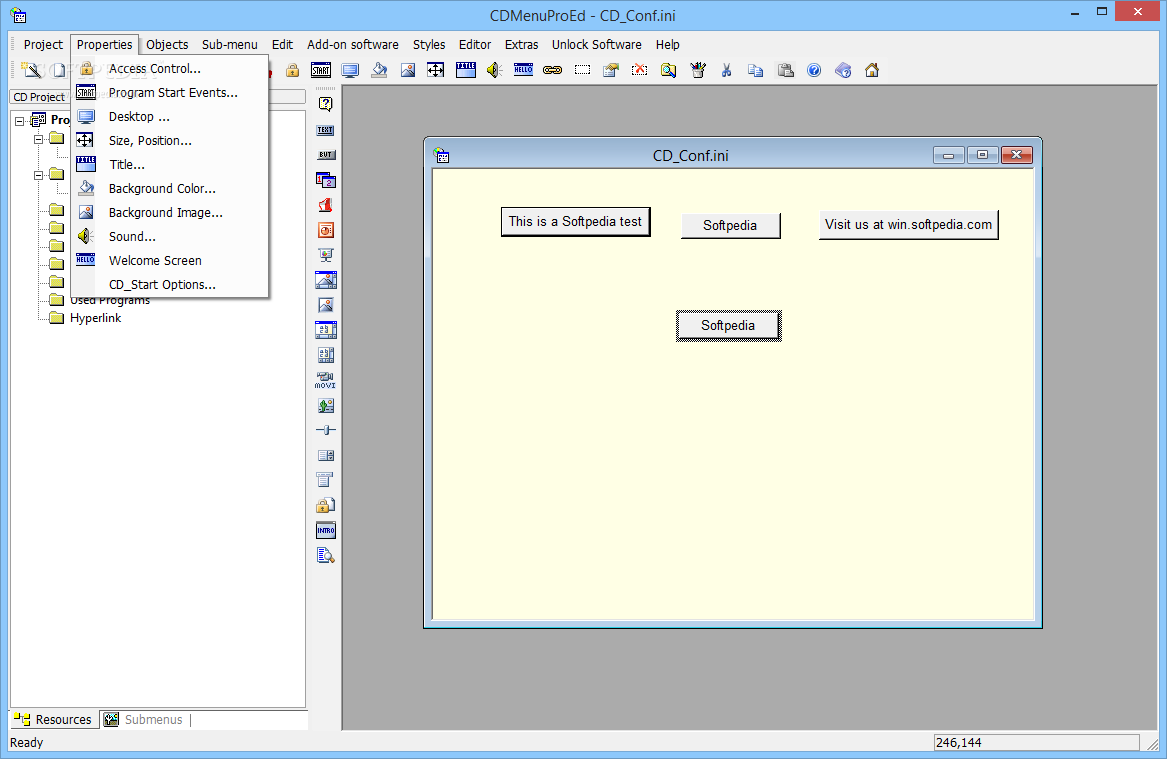Screen dimensions: 1167x759
Task: Choose Size, Position... menu entry
Action: click(170, 141)
